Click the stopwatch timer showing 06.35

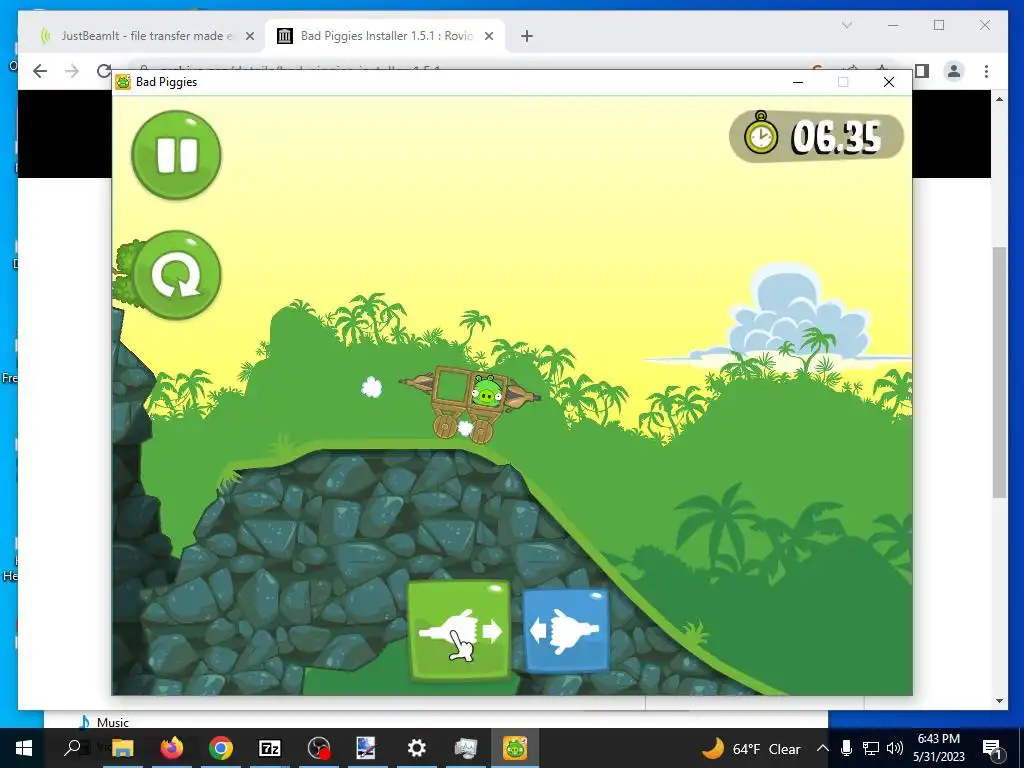point(816,136)
